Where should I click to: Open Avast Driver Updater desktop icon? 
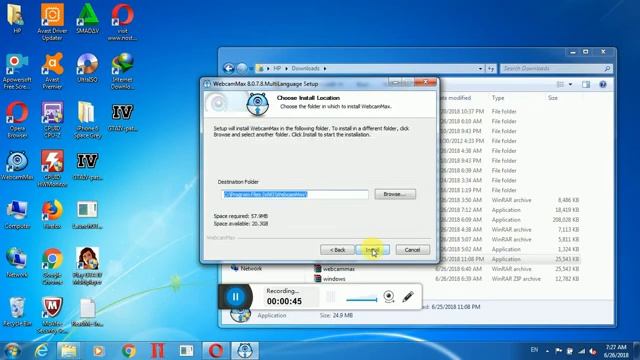52,22
